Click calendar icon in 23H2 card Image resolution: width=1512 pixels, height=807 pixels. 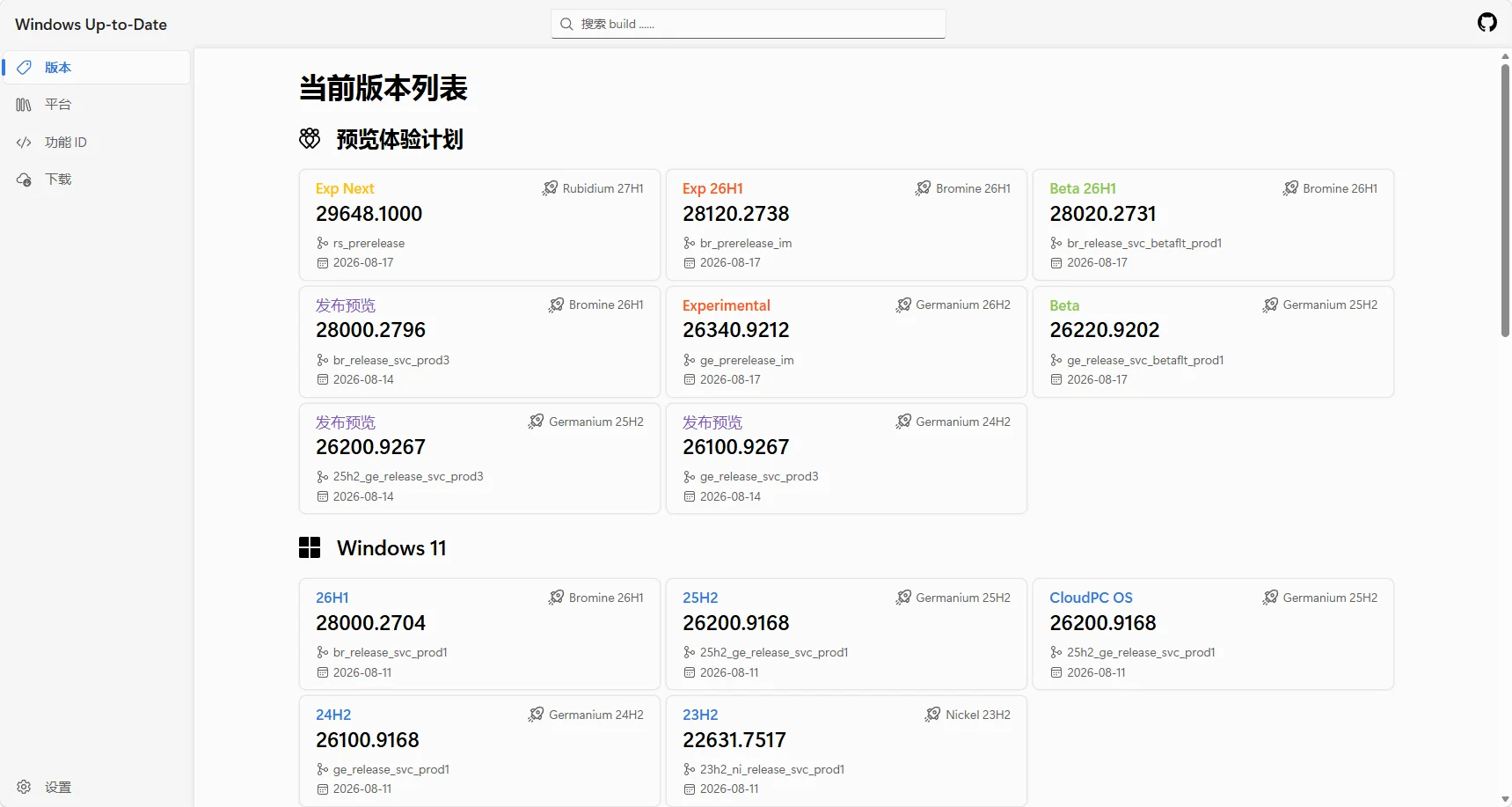pyautogui.click(x=690, y=789)
